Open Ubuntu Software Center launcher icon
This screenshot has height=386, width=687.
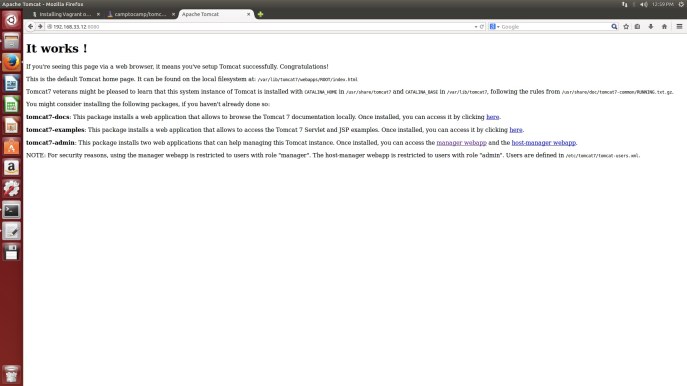[11, 147]
